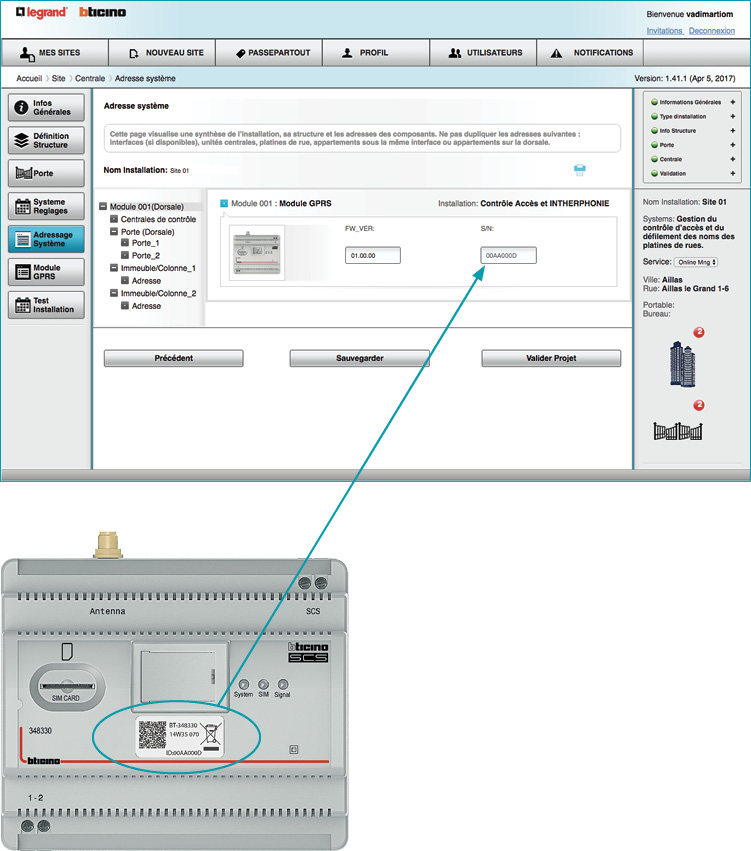
Task: Collapse the Immeuble/Colonne_1 tree node
Action: coord(114,268)
